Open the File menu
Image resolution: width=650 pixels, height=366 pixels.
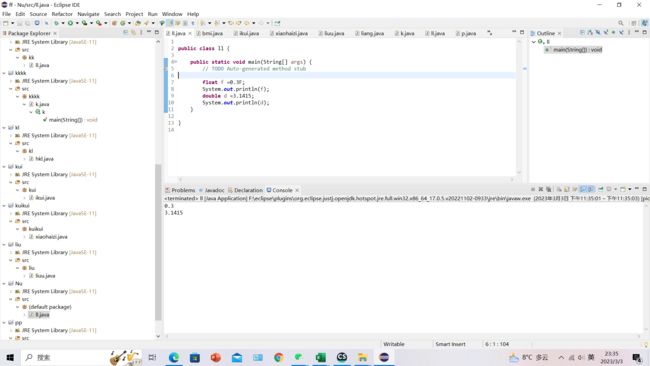click(x=6, y=14)
